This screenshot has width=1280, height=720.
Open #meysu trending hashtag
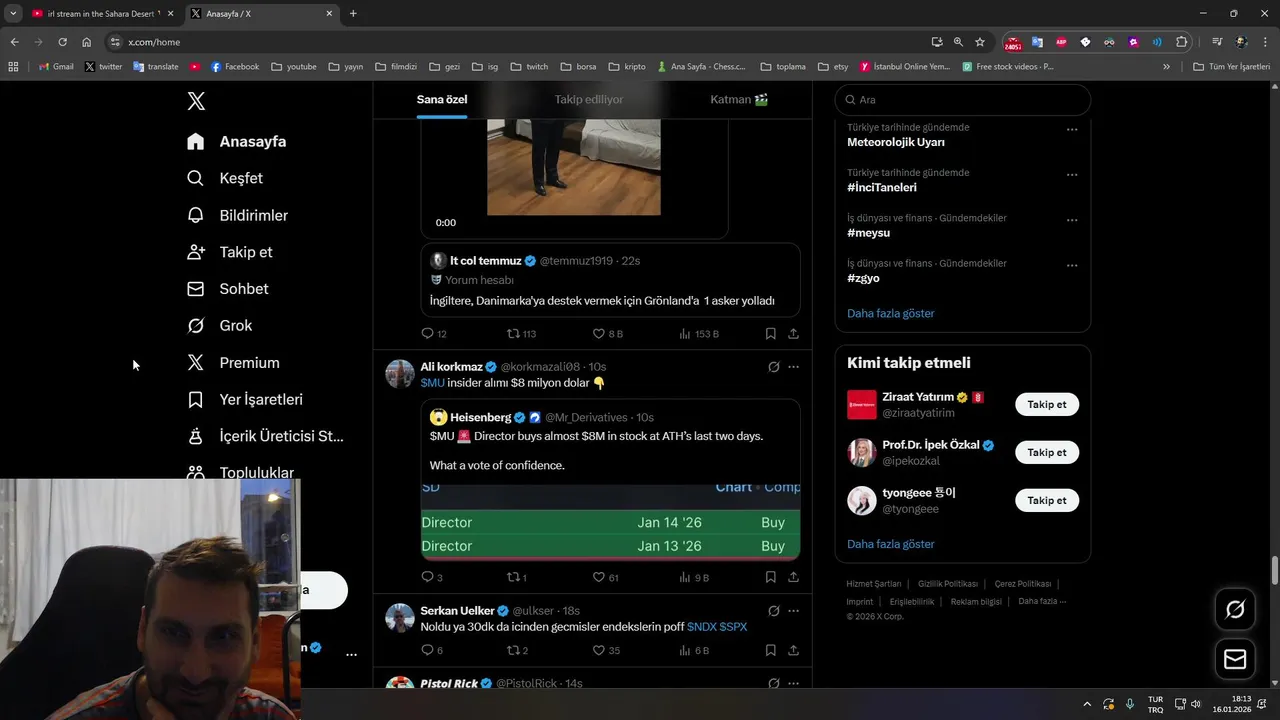point(868,233)
